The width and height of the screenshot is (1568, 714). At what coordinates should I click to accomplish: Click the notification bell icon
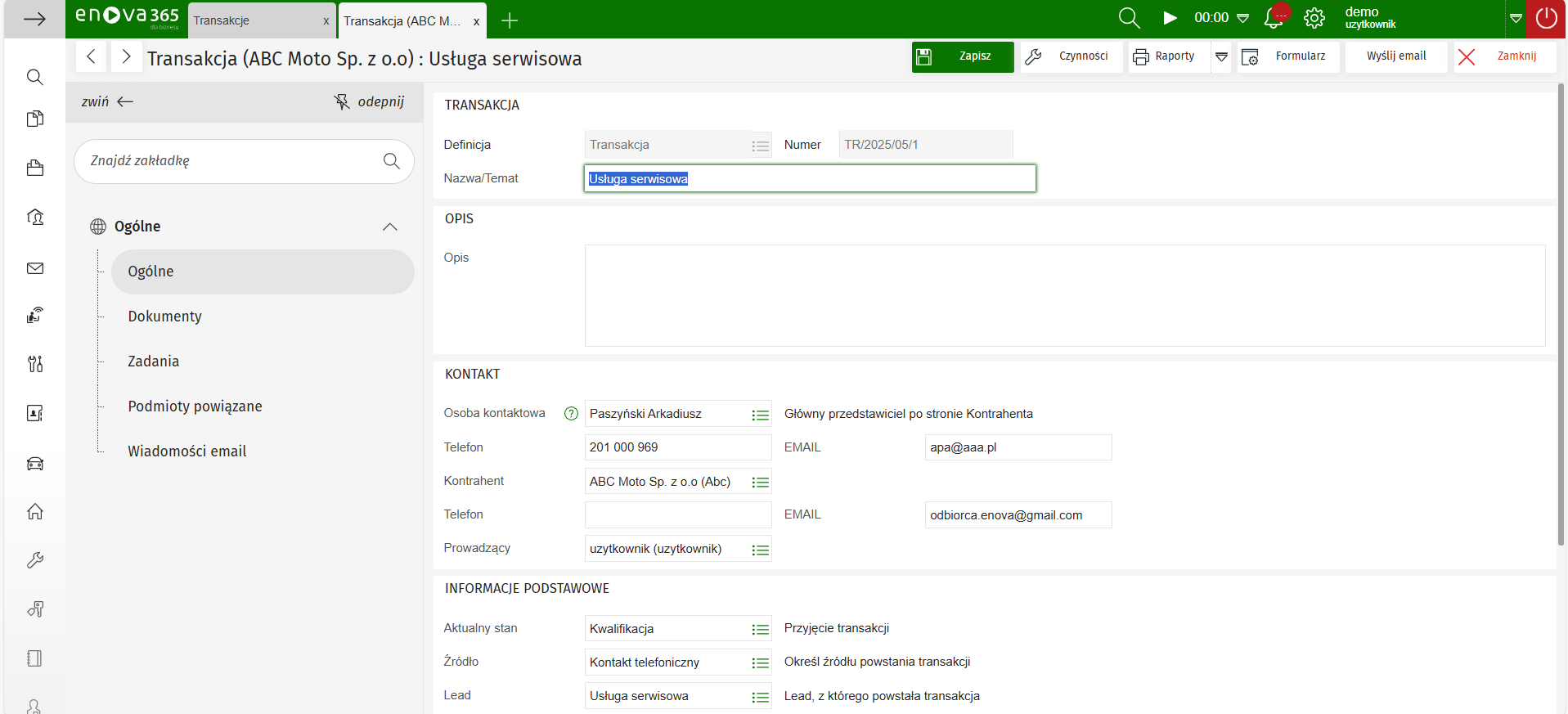(1274, 19)
